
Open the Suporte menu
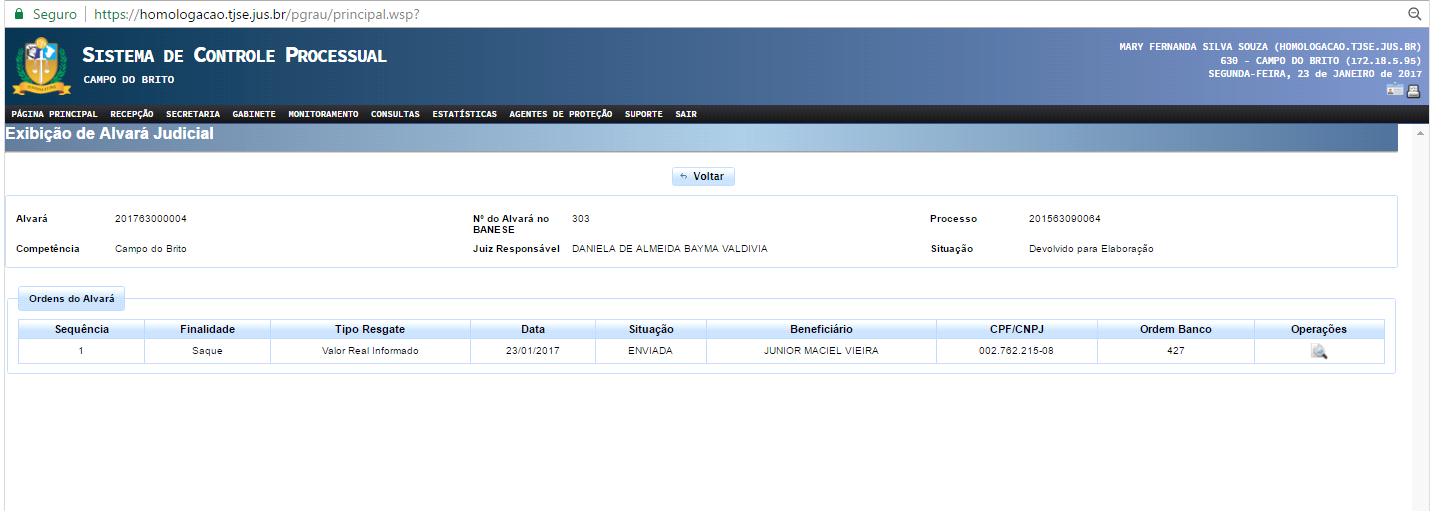click(x=643, y=114)
